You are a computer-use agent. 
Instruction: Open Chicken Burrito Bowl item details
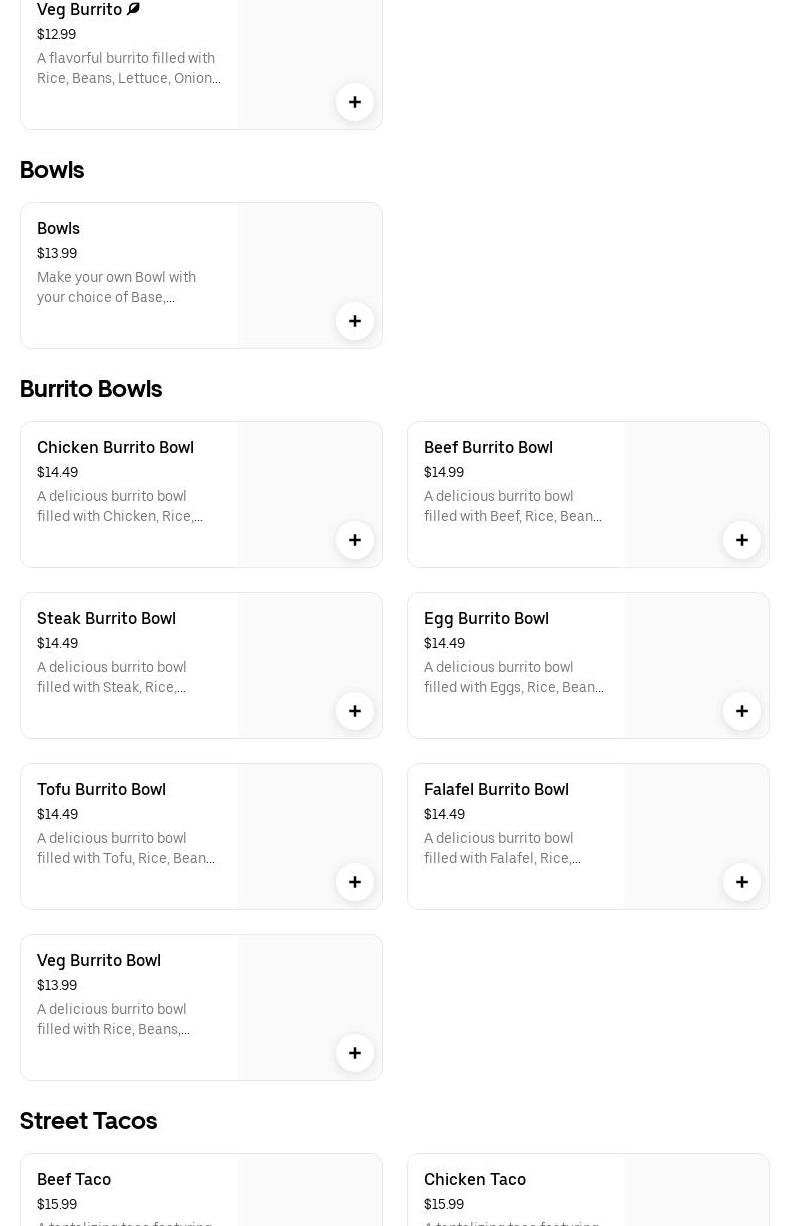(x=115, y=448)
